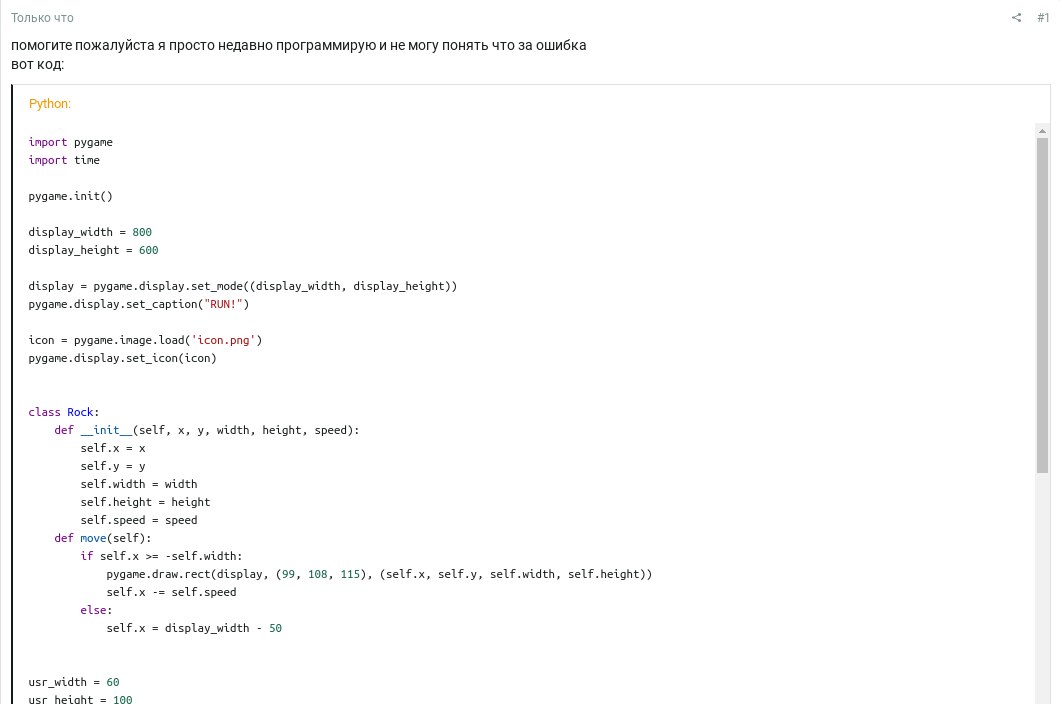This screenshot has width=1060, height=704.
Task: Click the share icon of the post
Action: coord(1016,18)
